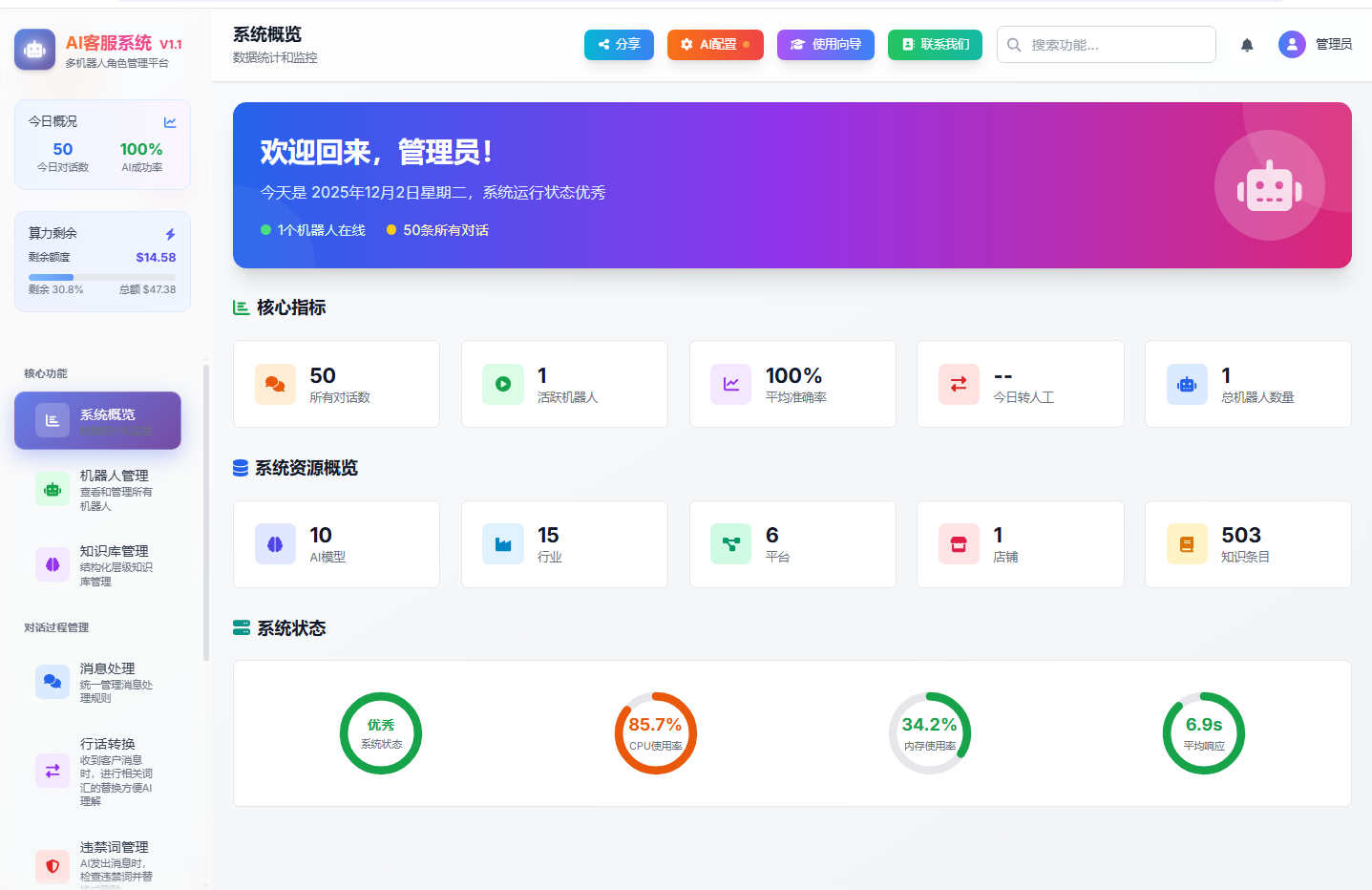Click the 联系我们 contact button
1372x890 pixels.
coord(935,45)
